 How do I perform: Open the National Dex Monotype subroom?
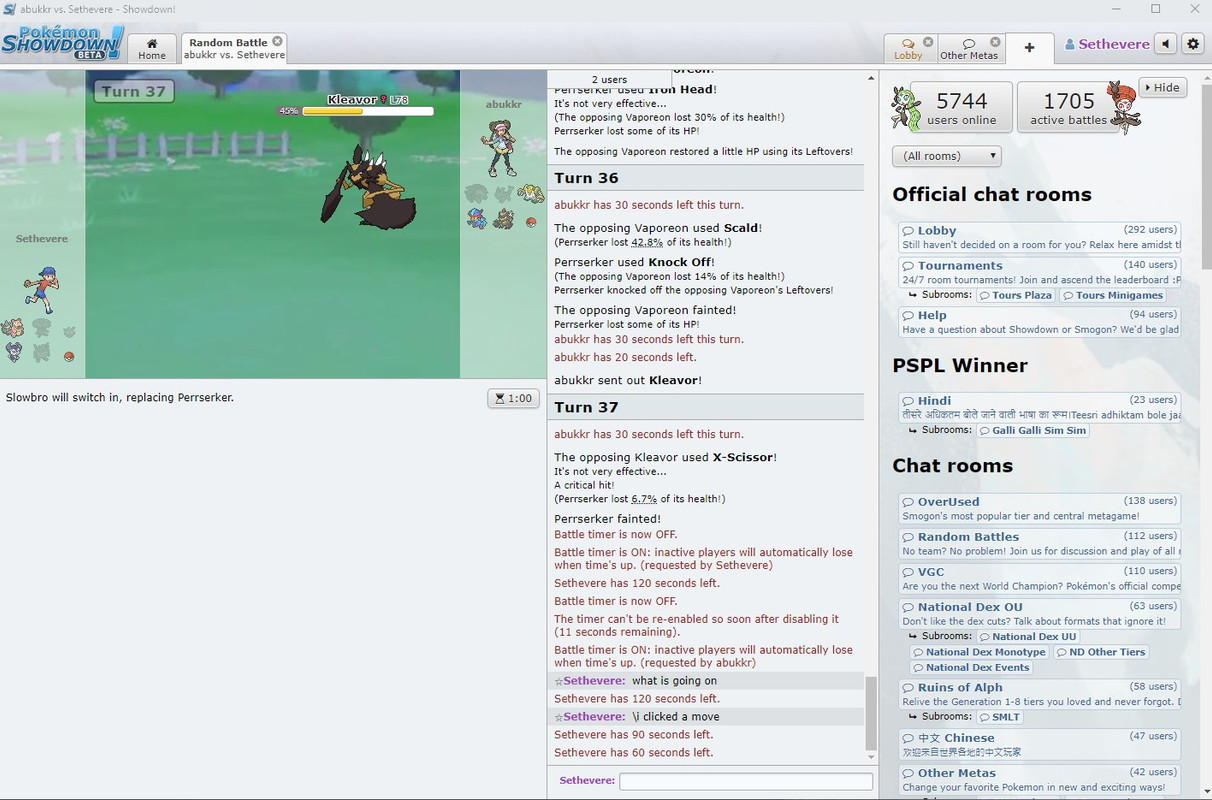978,652
